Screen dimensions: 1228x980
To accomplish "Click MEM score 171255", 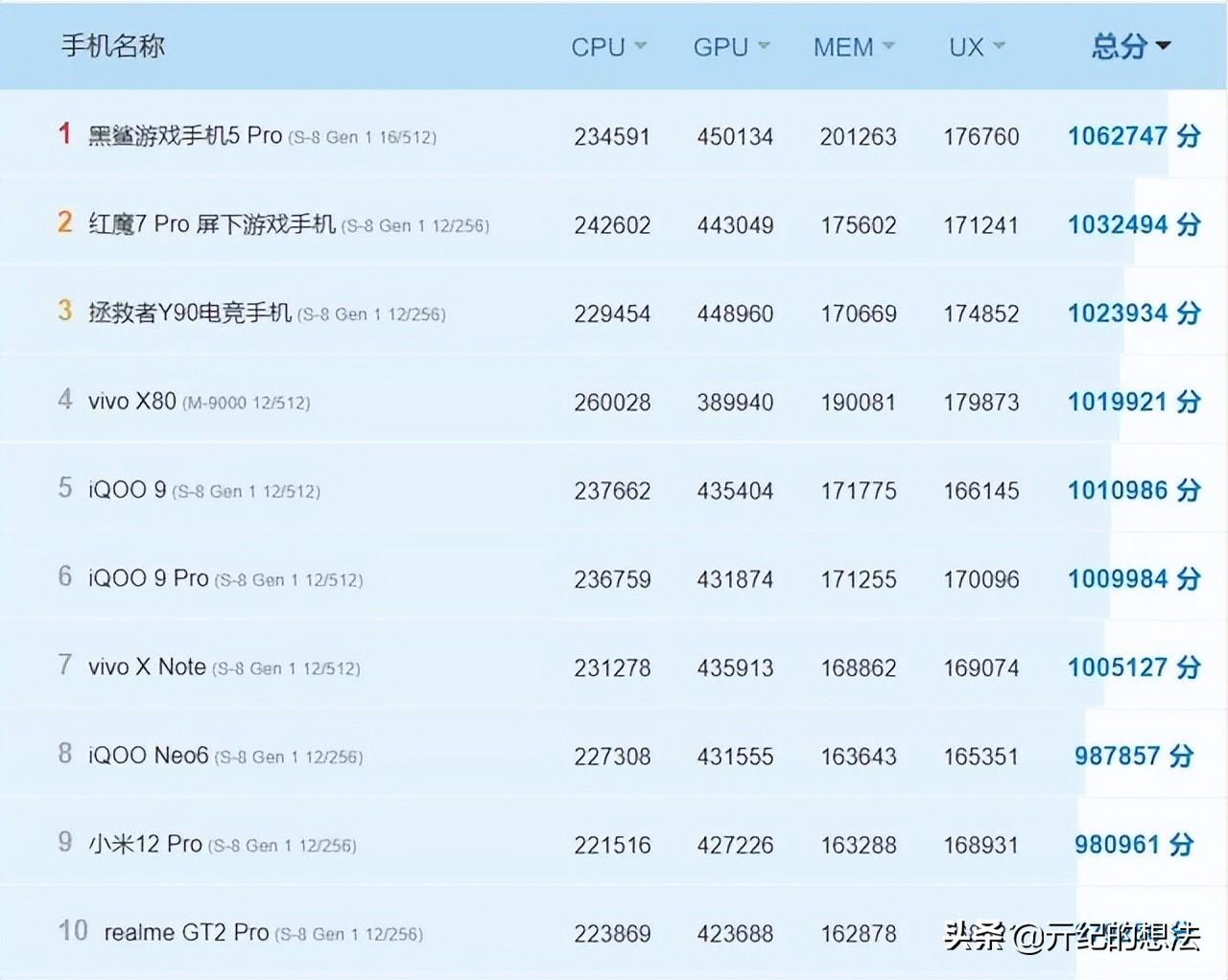I will coord(858,579).
